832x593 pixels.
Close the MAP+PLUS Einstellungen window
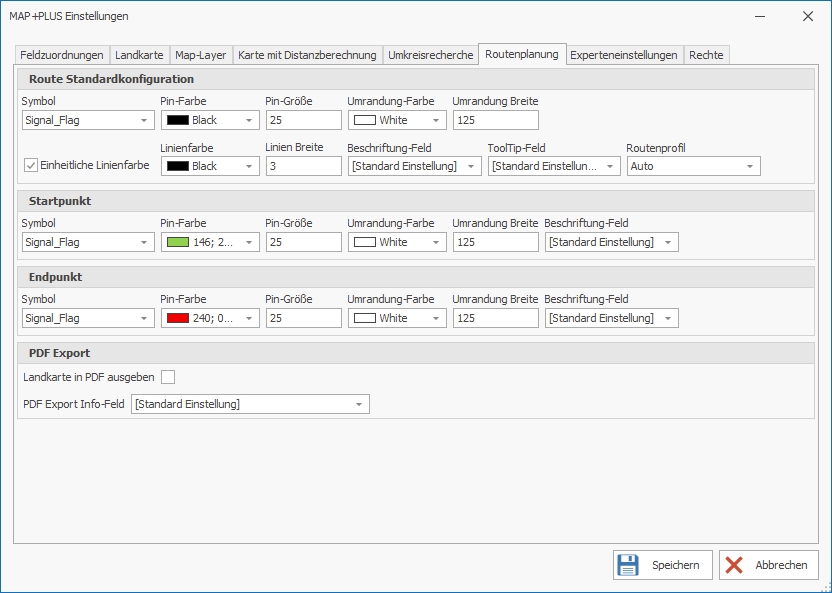point(807,16)
